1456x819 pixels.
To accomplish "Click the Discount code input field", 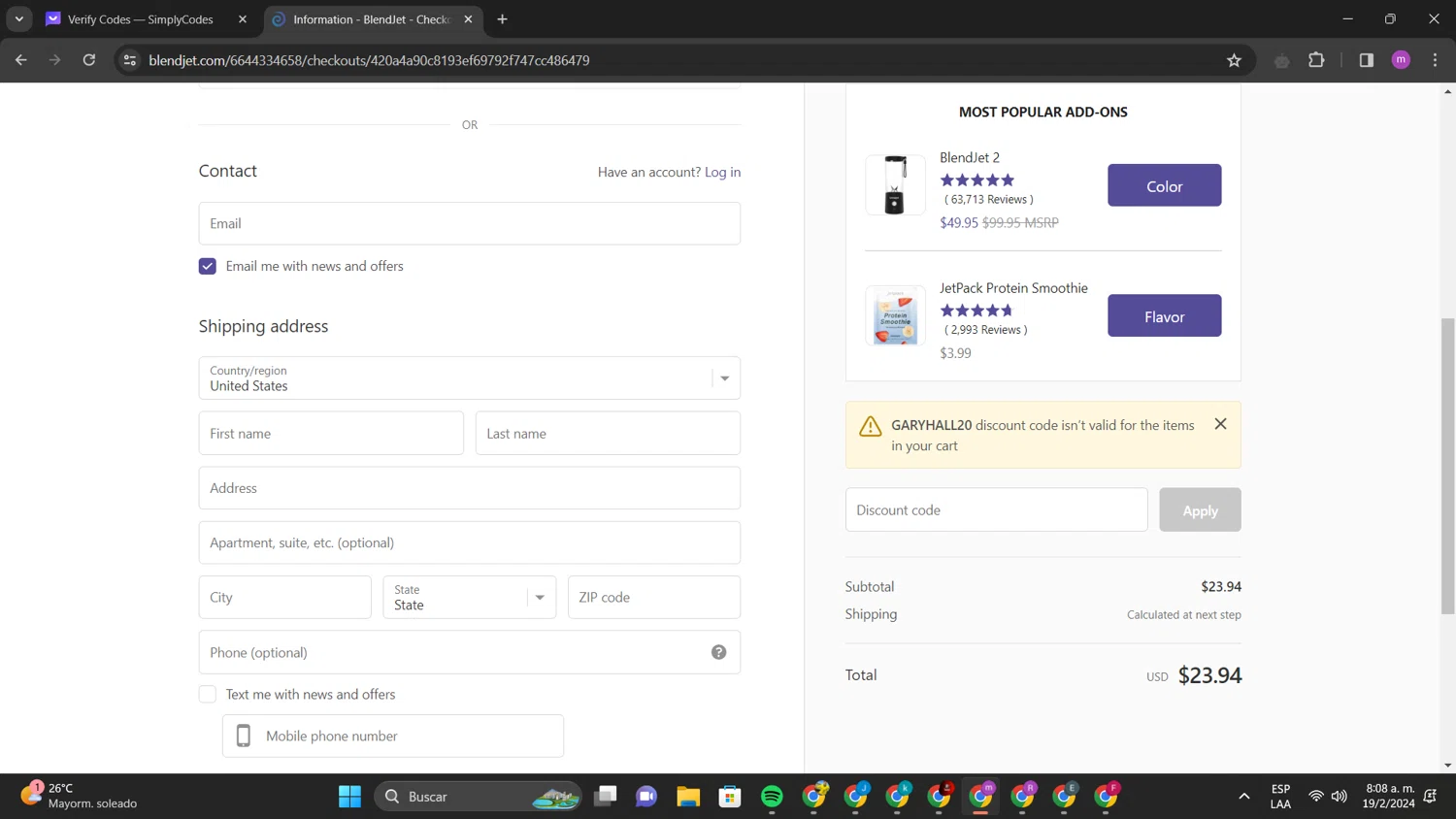I will [996, 509].
